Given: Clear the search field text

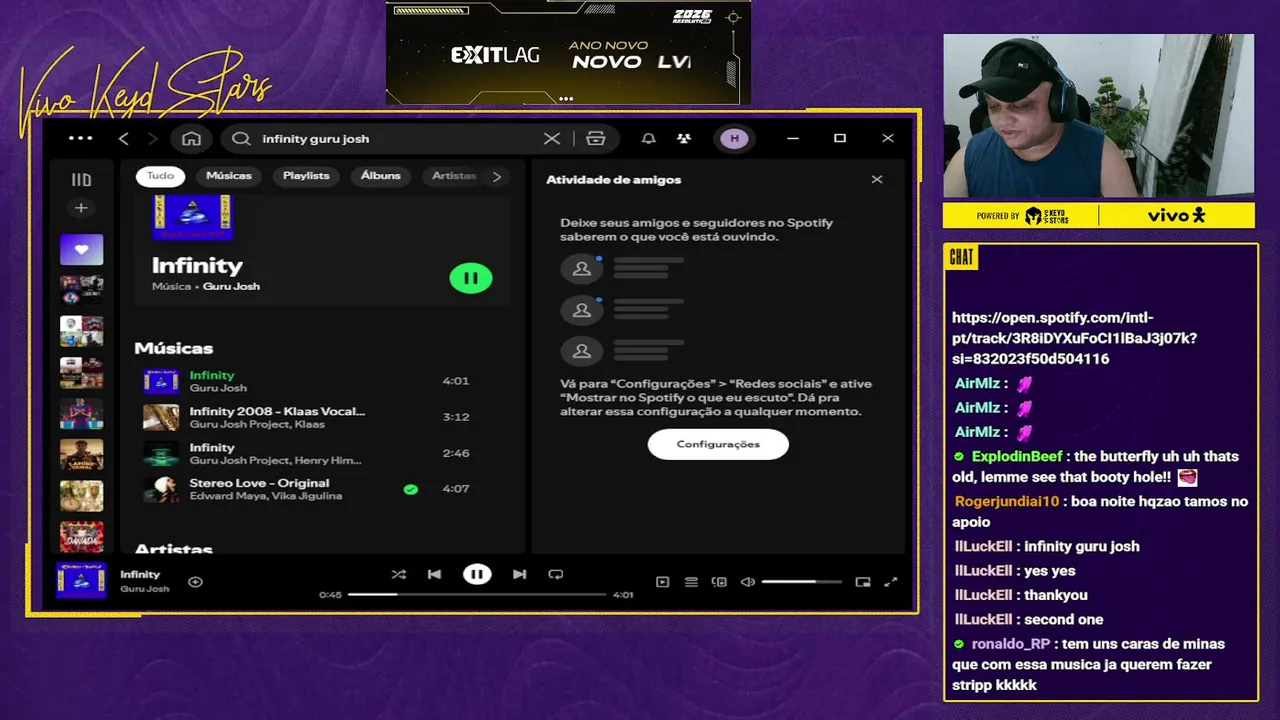Looking at the screenshot, I should pos(552,139).
